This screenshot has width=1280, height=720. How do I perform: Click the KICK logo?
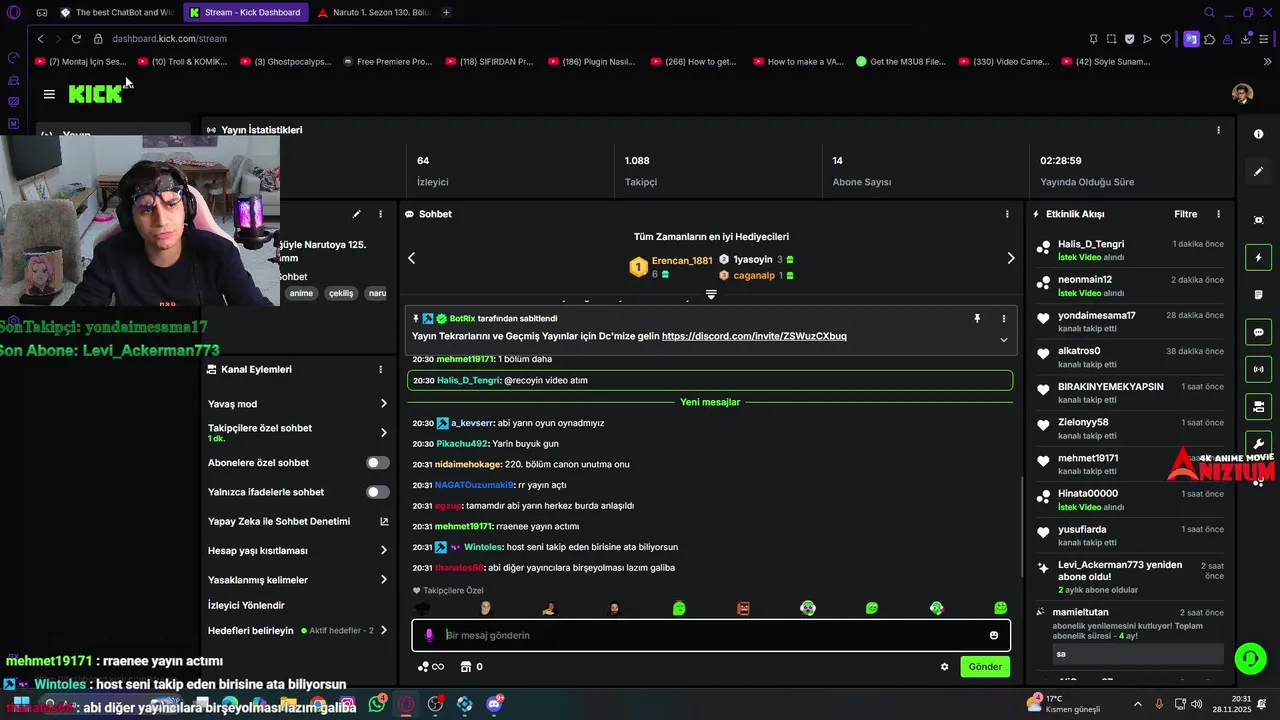coord(95,94)
